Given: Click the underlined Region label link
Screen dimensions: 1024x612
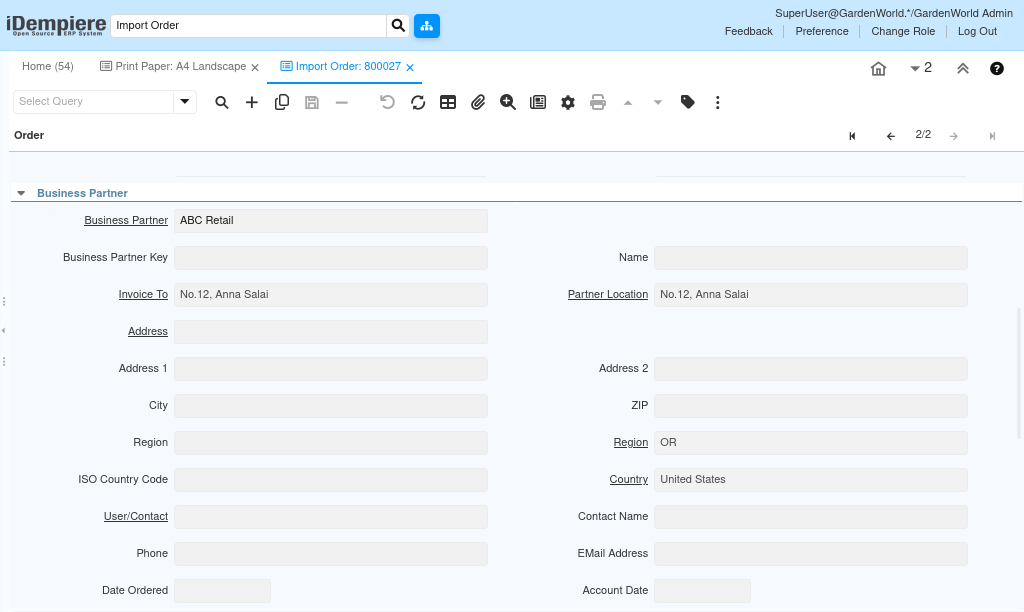Looking at the screenshot, I should (x=631, y=443).
